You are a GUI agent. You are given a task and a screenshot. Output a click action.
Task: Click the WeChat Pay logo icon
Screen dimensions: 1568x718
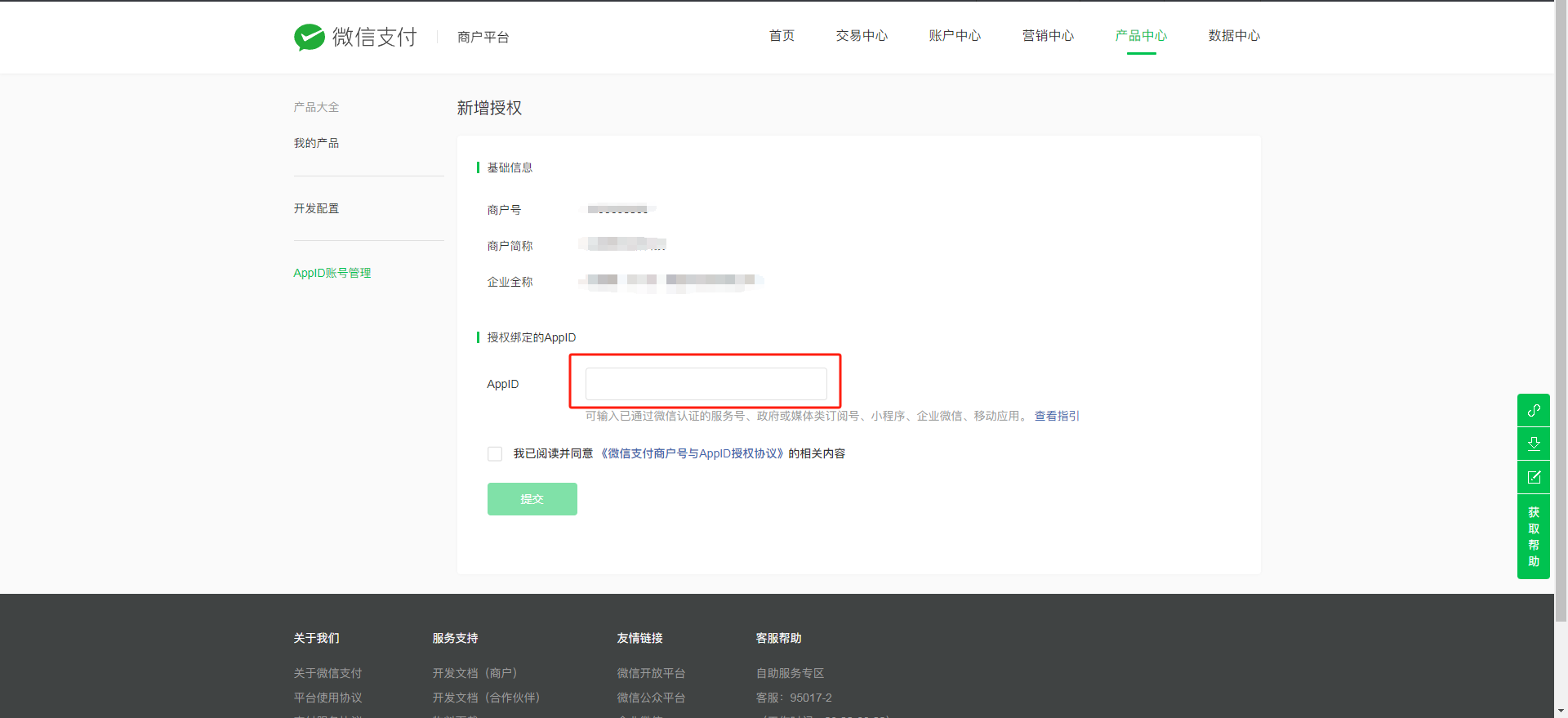click(310, 37)
